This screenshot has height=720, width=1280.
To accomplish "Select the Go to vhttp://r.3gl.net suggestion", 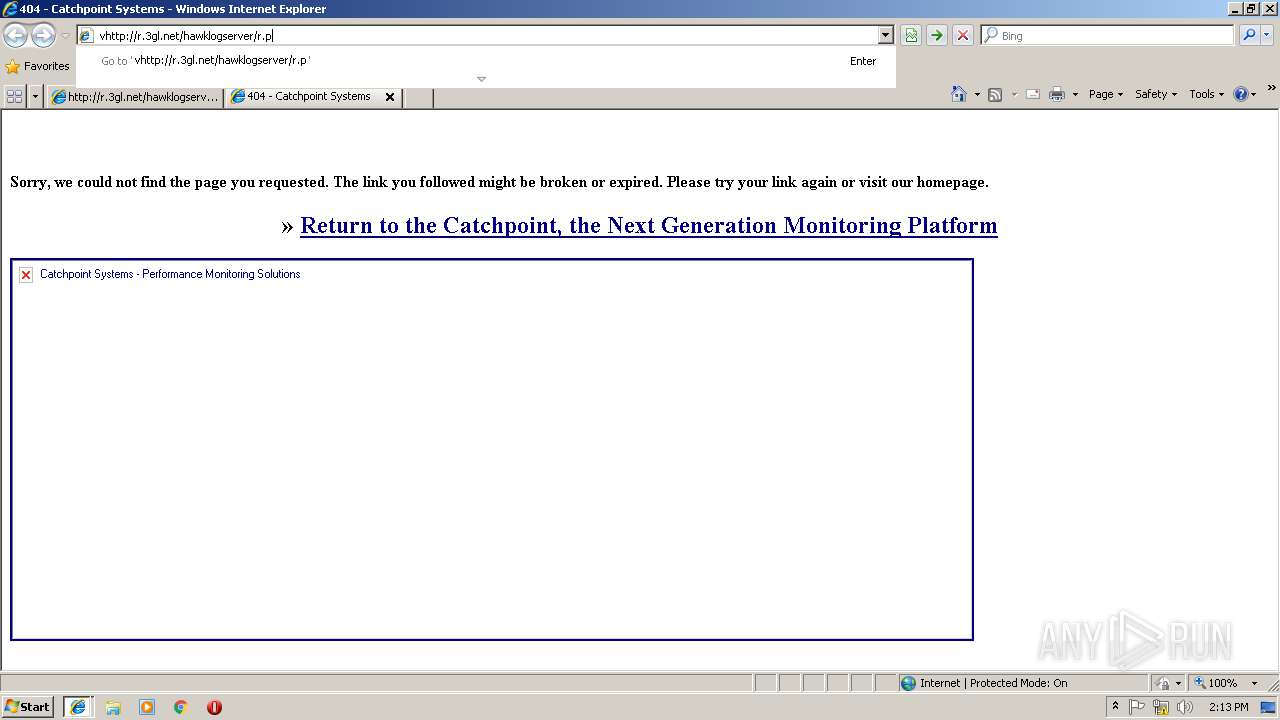I will point(487,61).
